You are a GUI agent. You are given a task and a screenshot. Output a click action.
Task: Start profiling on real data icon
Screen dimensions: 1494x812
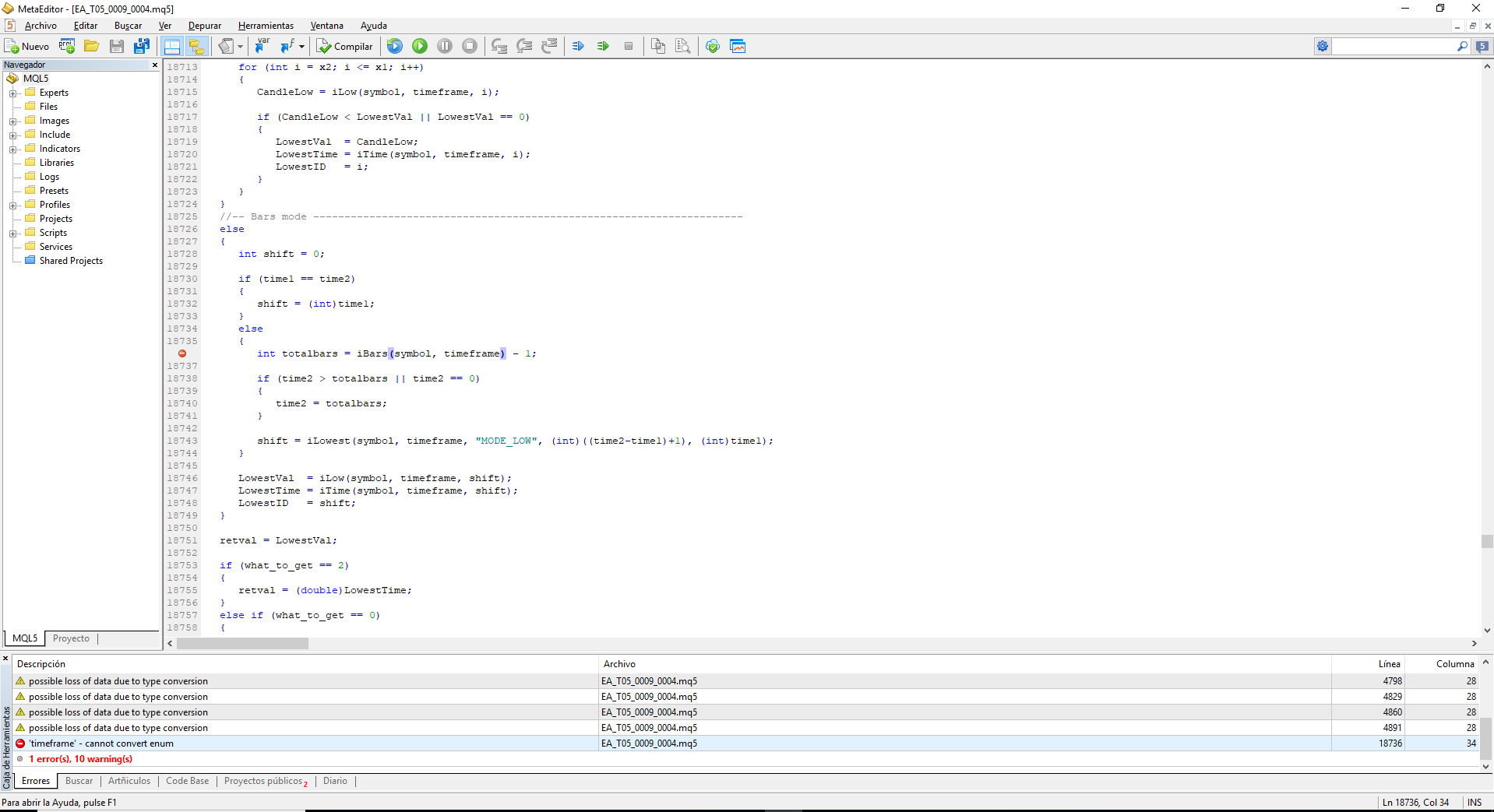578,47
